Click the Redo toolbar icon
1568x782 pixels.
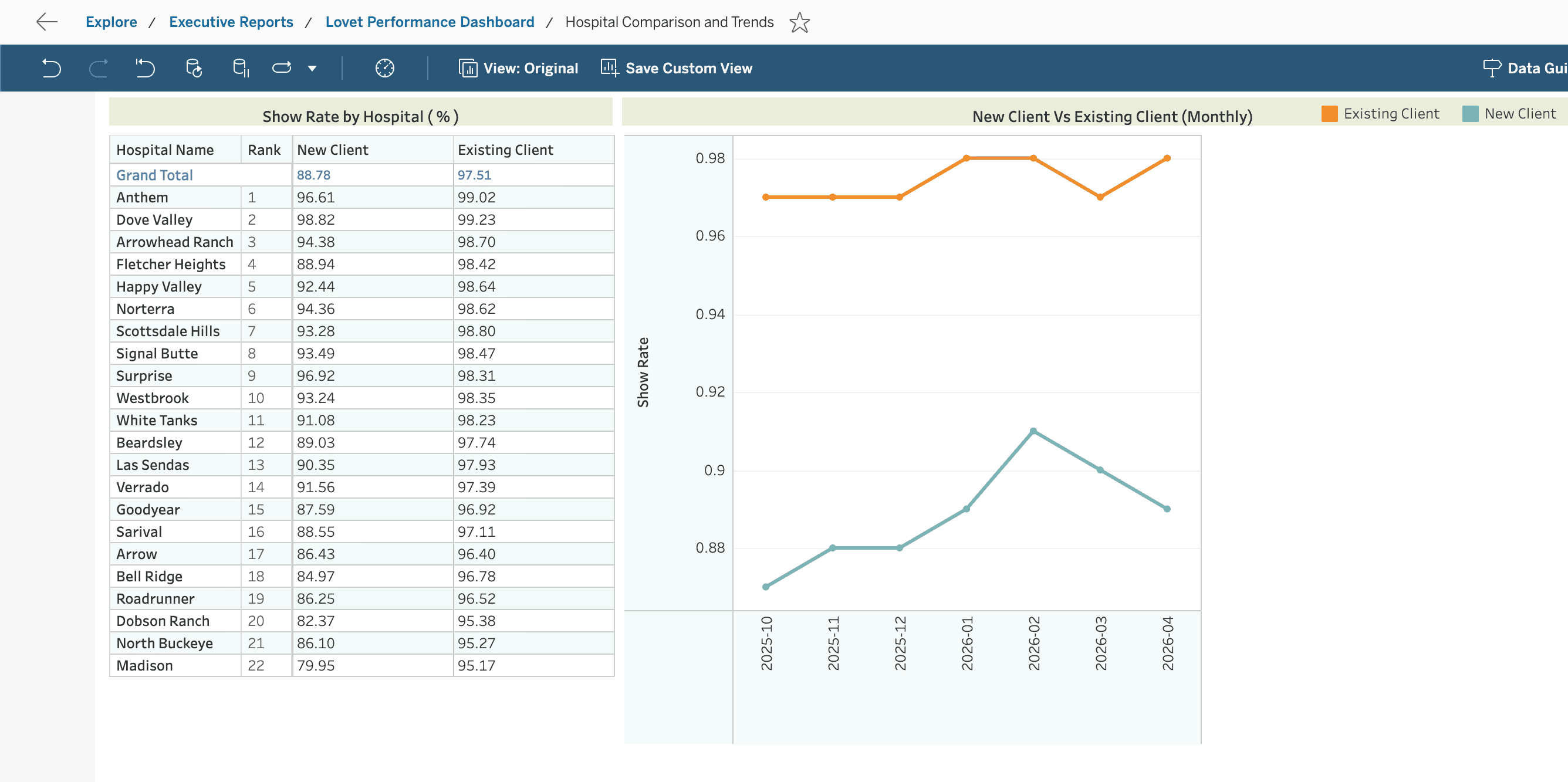pyautogui.click(x=98, y=68)
